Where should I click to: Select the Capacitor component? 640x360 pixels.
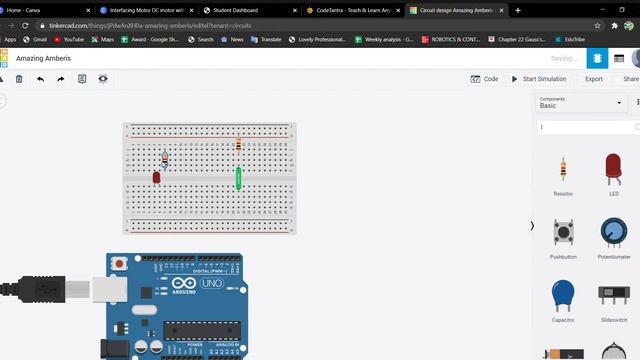tap(563, 301)
